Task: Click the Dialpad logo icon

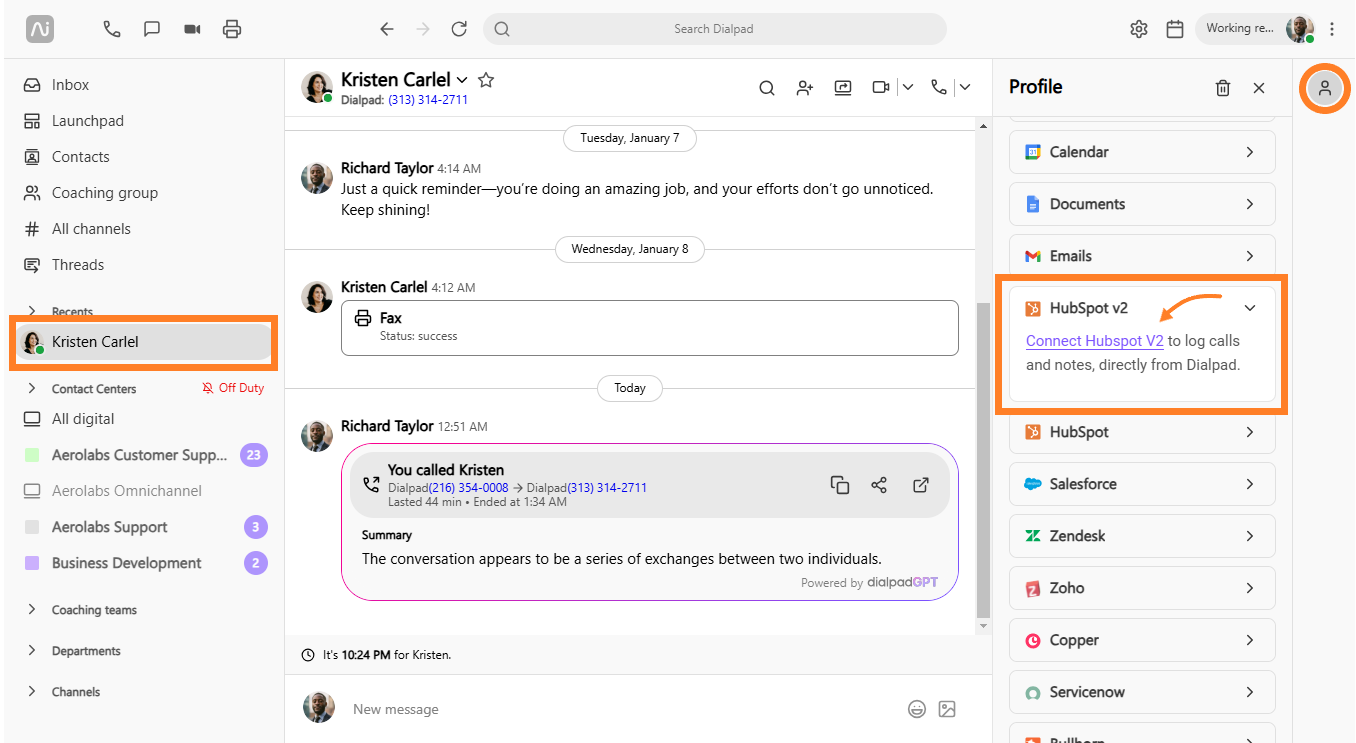Action: (40, 29)
